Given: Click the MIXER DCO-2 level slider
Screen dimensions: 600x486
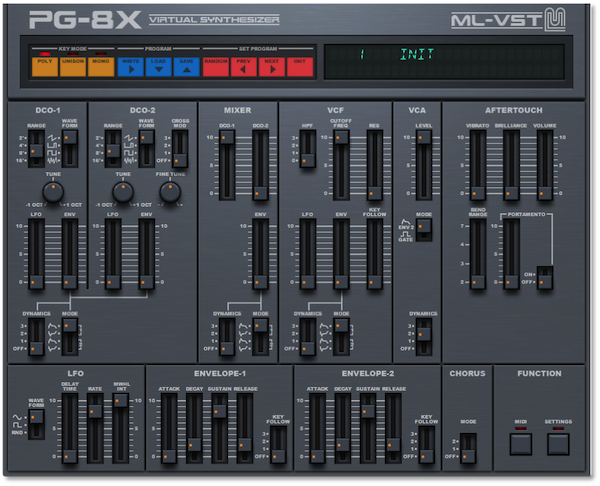Looking at the screenshot, I should pyautogui.click(x=260, y=165).
